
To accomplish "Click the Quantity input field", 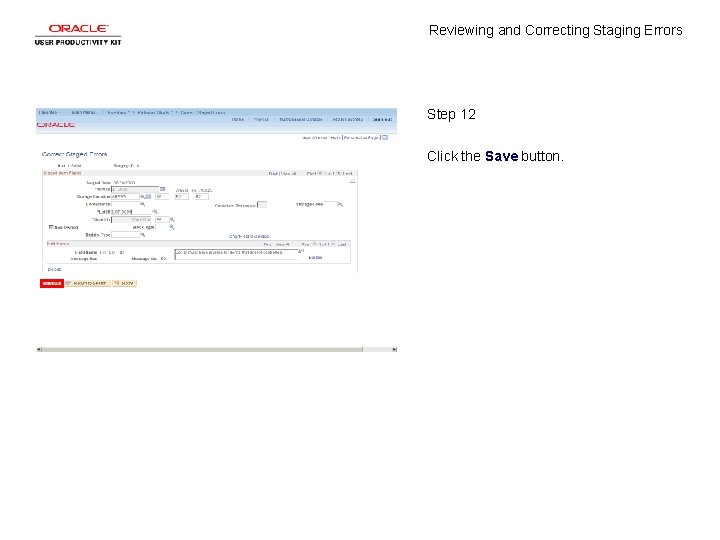I will [x=131, y=219].
